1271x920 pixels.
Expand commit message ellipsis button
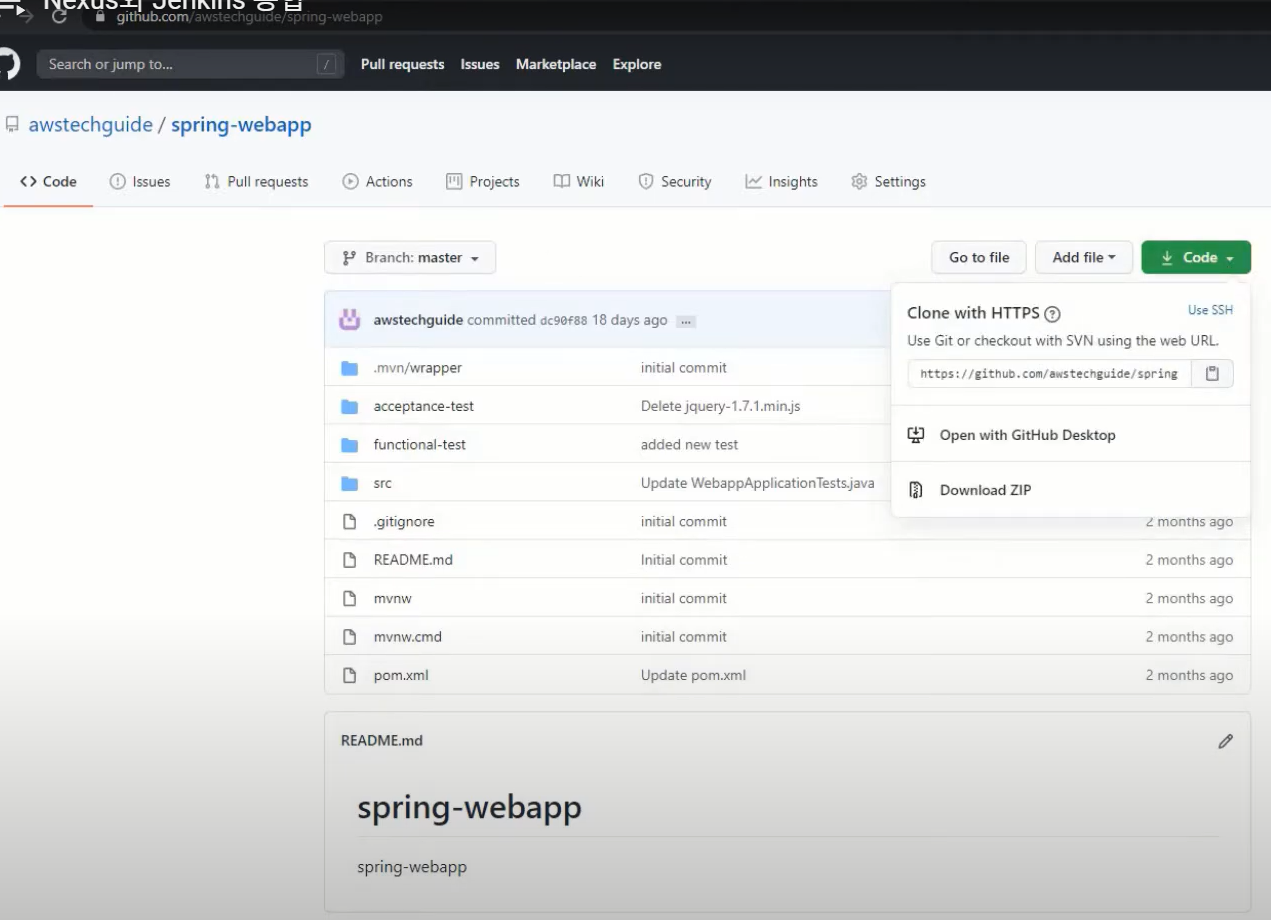click(x=685, y=321)
